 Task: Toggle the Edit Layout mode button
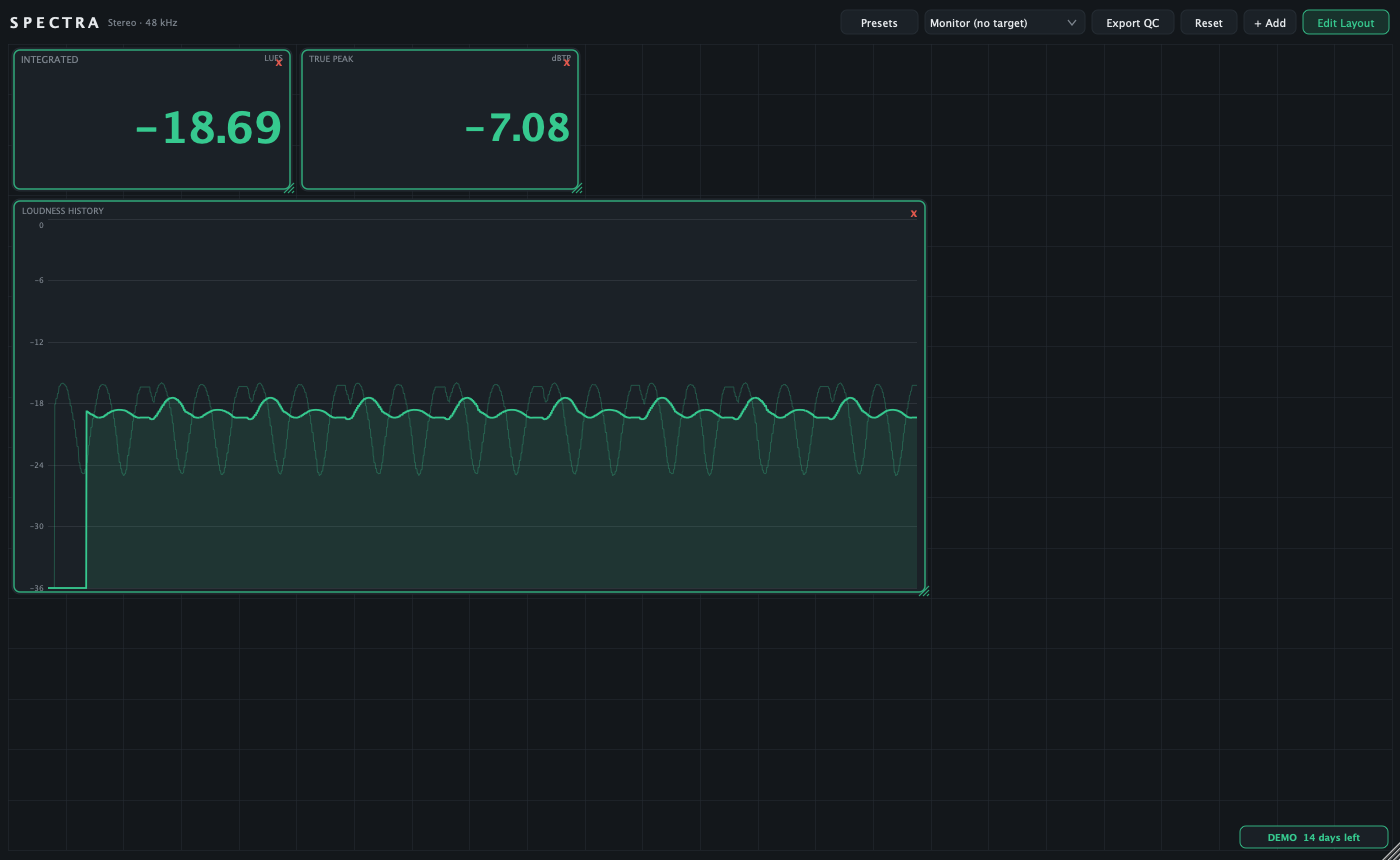pos(1345,23)
